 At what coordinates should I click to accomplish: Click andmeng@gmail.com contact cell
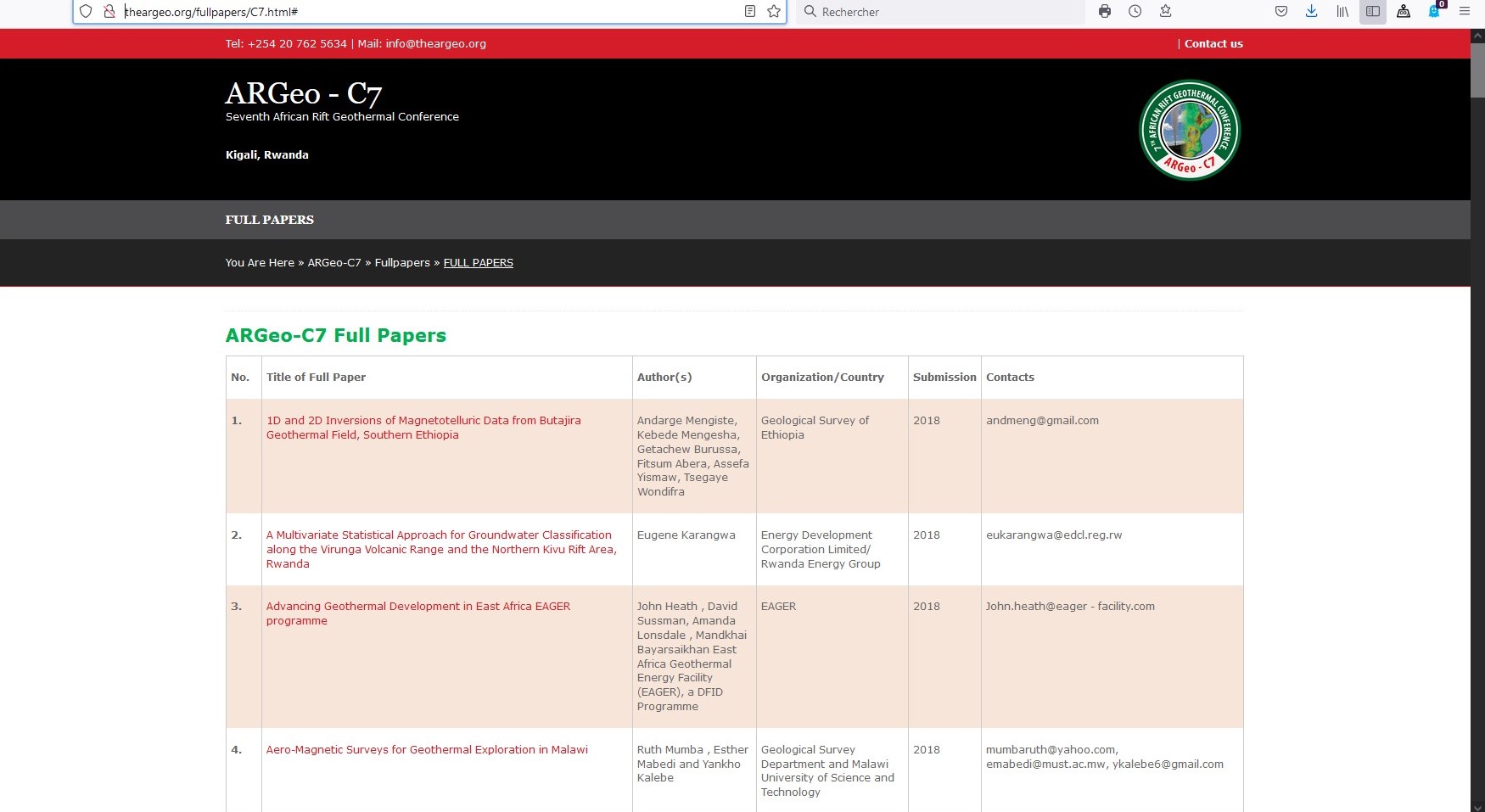tap(1042, 421)
